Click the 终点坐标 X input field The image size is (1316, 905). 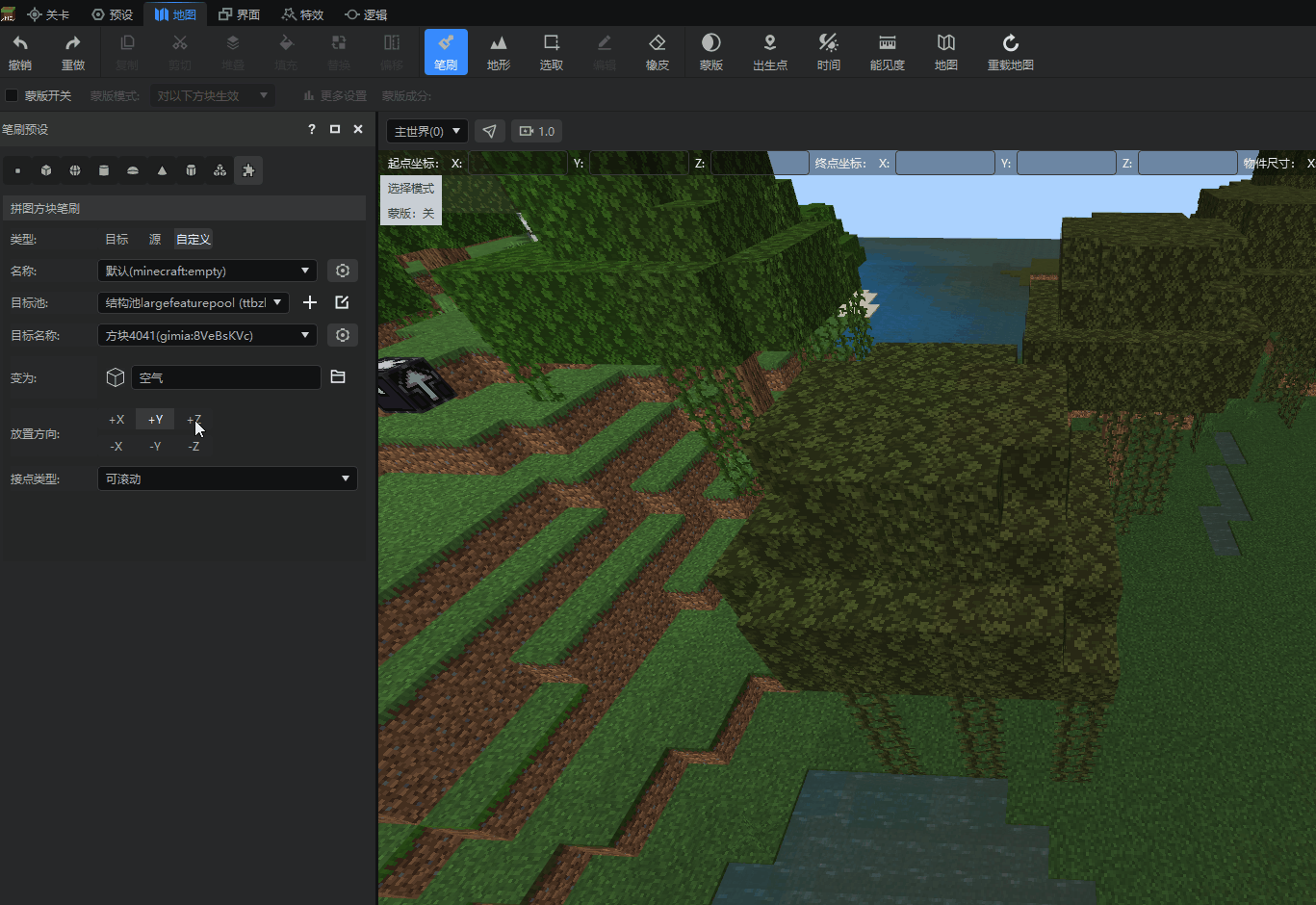(x=945, y=163)
